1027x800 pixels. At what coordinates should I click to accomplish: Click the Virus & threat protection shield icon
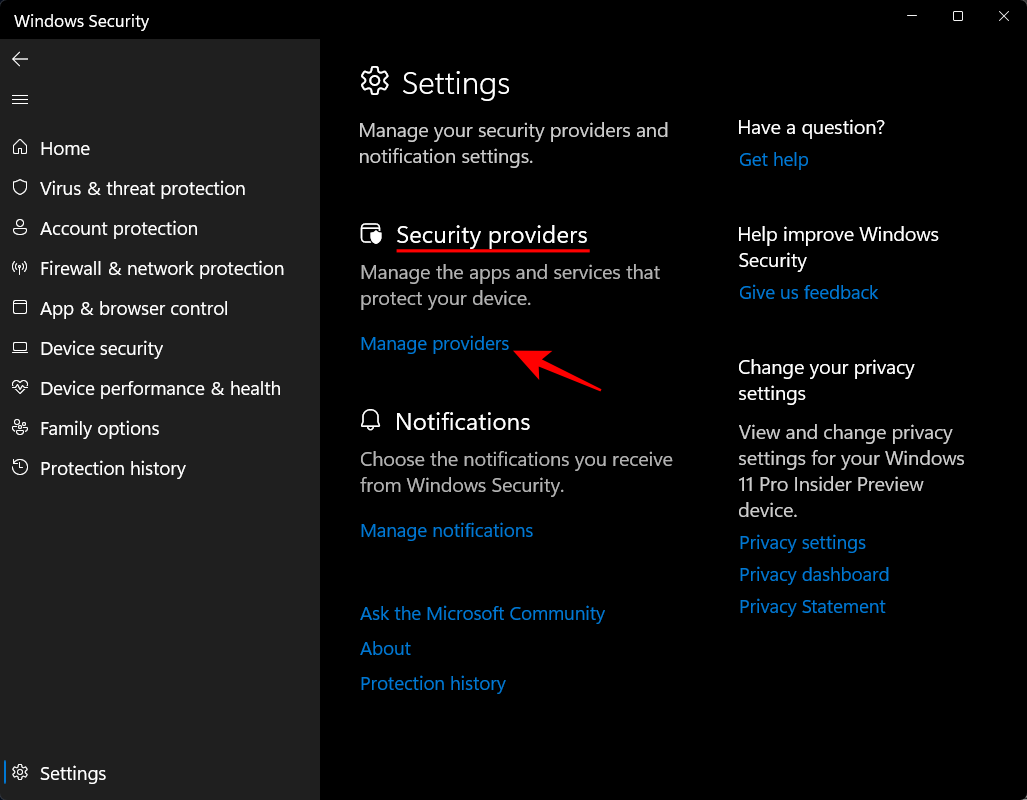[x=20, y=188]
